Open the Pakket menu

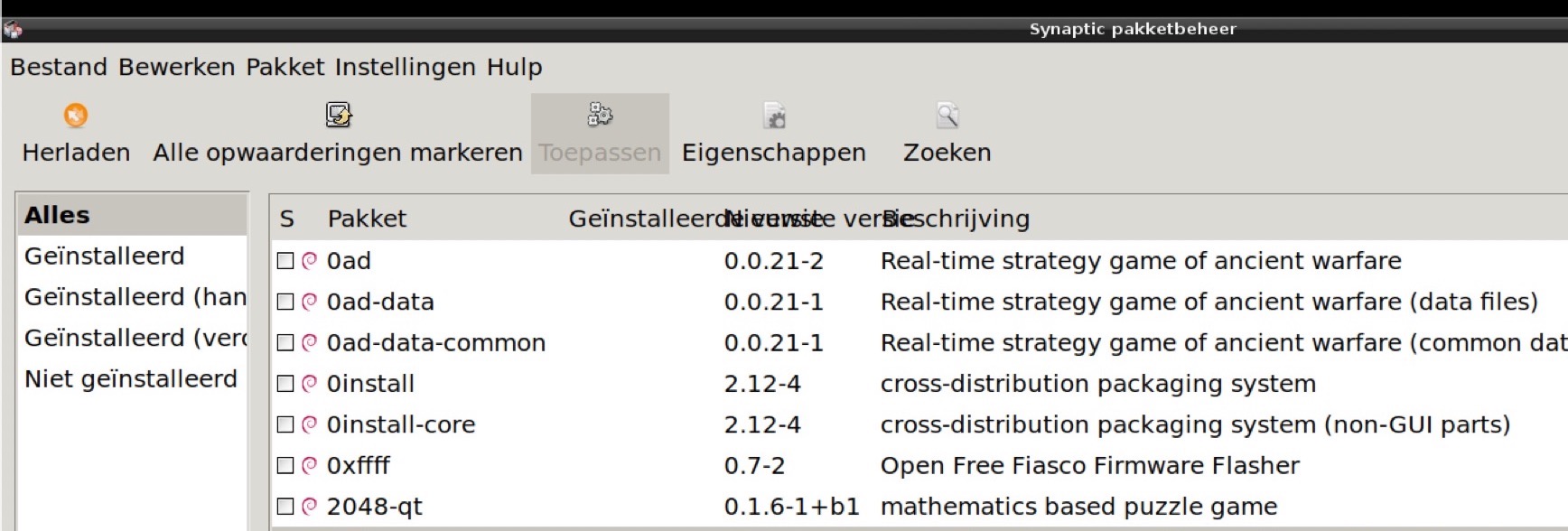tap(285, 67)
